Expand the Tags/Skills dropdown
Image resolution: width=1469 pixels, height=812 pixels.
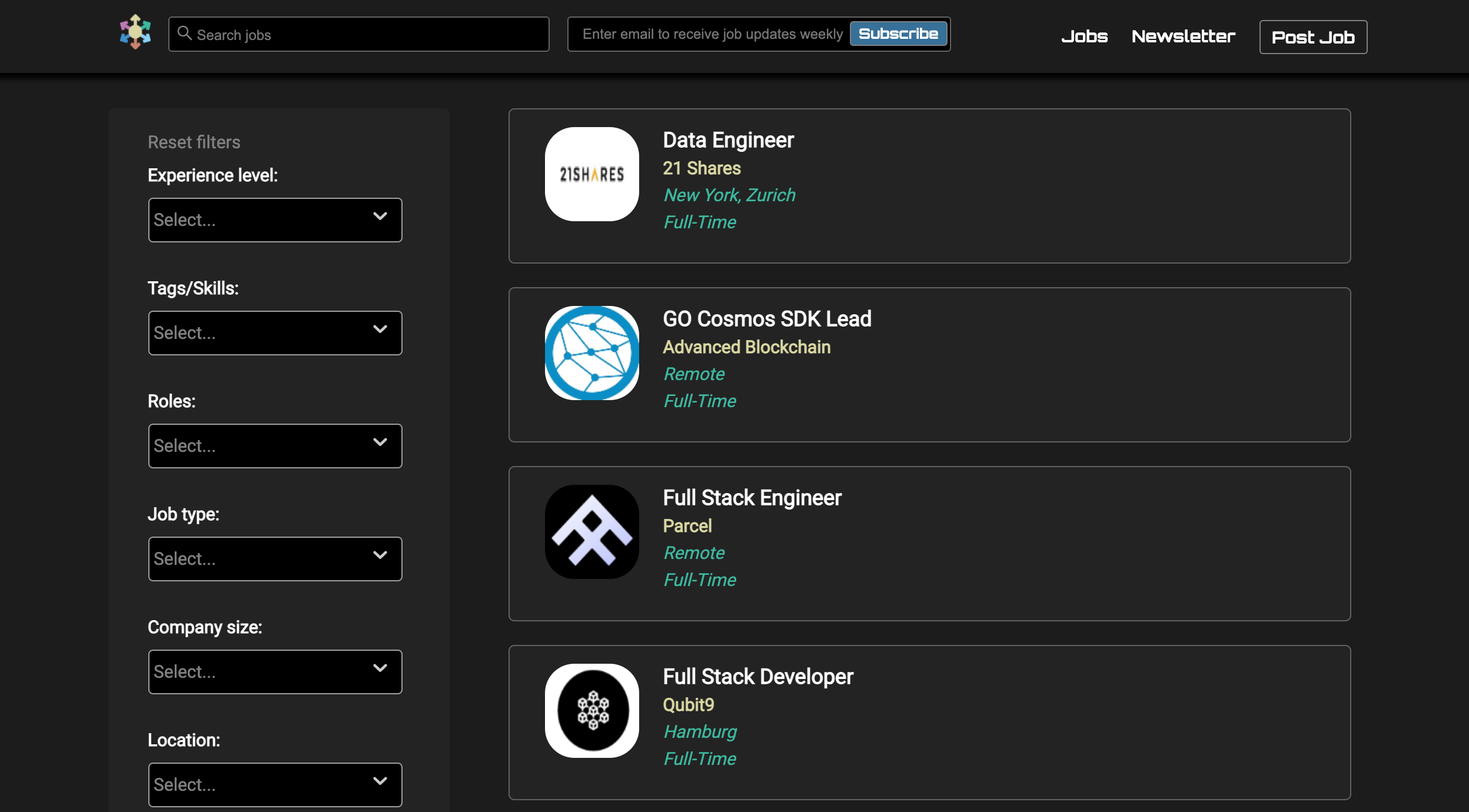275,333
